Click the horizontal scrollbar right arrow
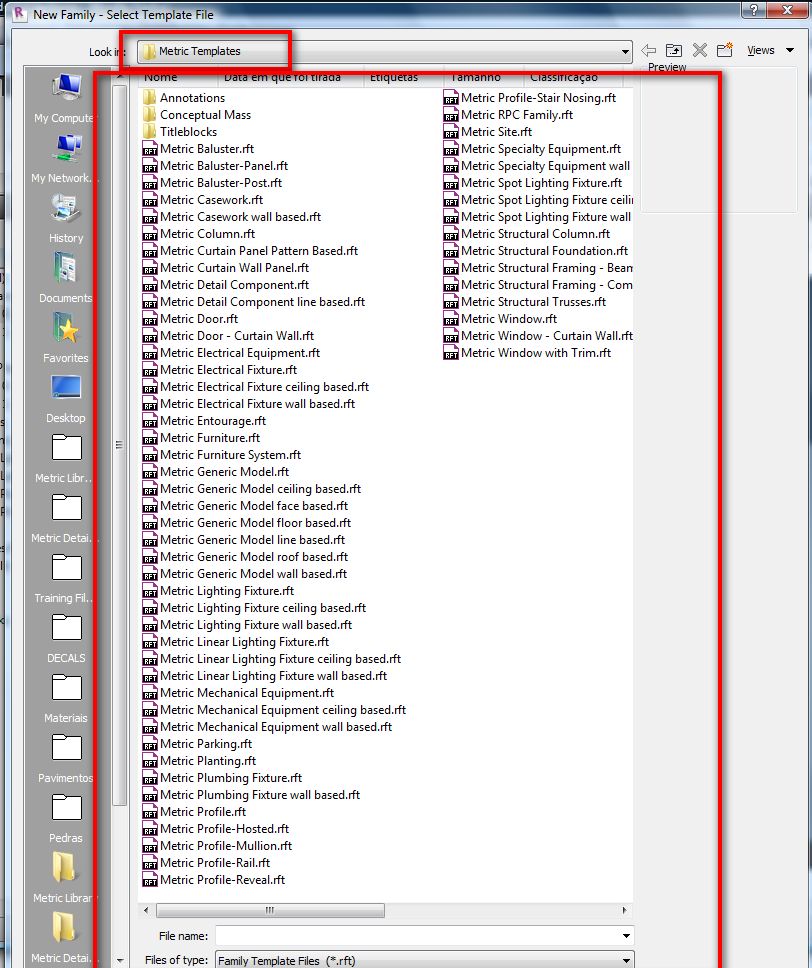 [624, 910]
